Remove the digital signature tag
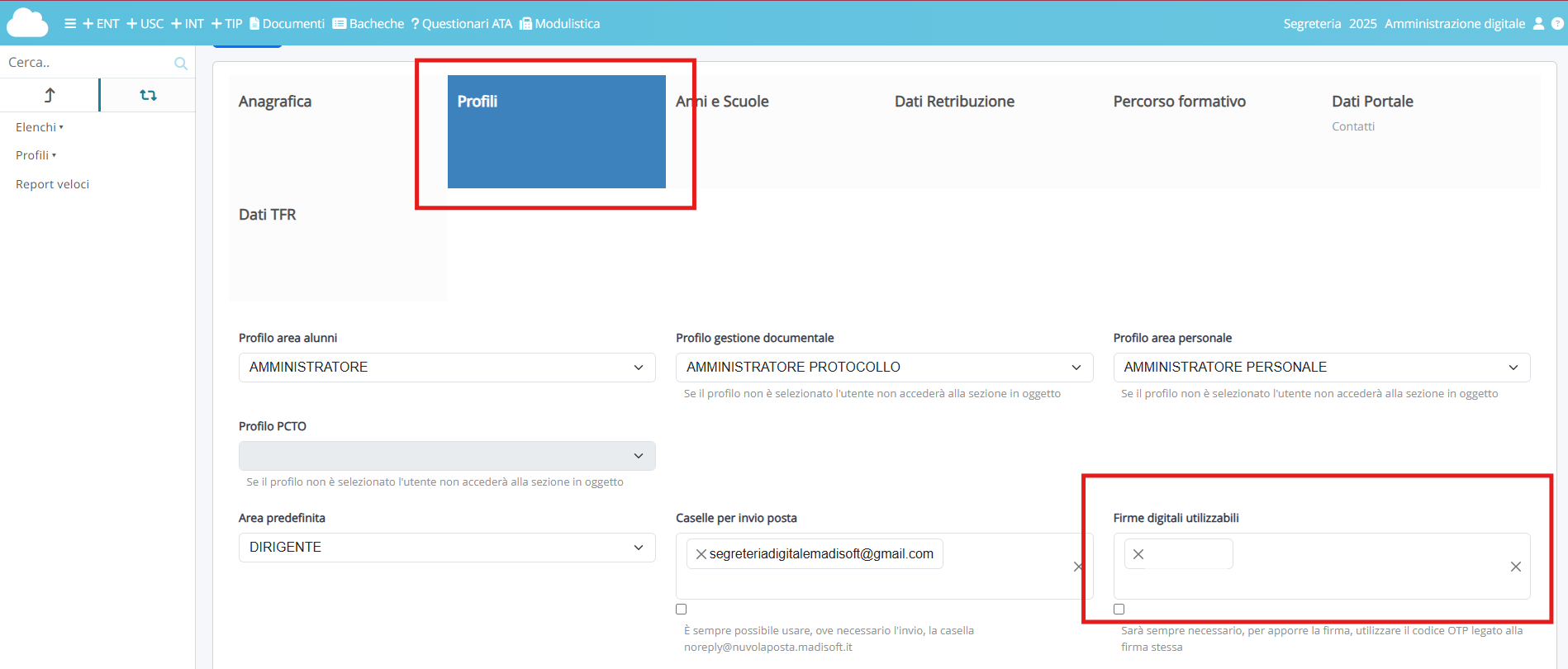This screenshot has width=1568, height=669. coord(1138,554)
